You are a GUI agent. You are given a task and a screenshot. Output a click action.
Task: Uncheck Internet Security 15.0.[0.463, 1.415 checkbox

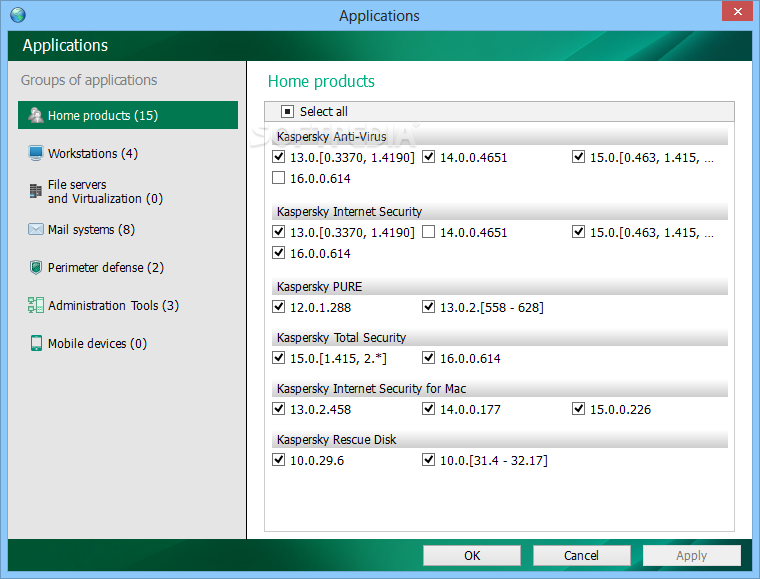pyautogui.click(x=578, y=232)
